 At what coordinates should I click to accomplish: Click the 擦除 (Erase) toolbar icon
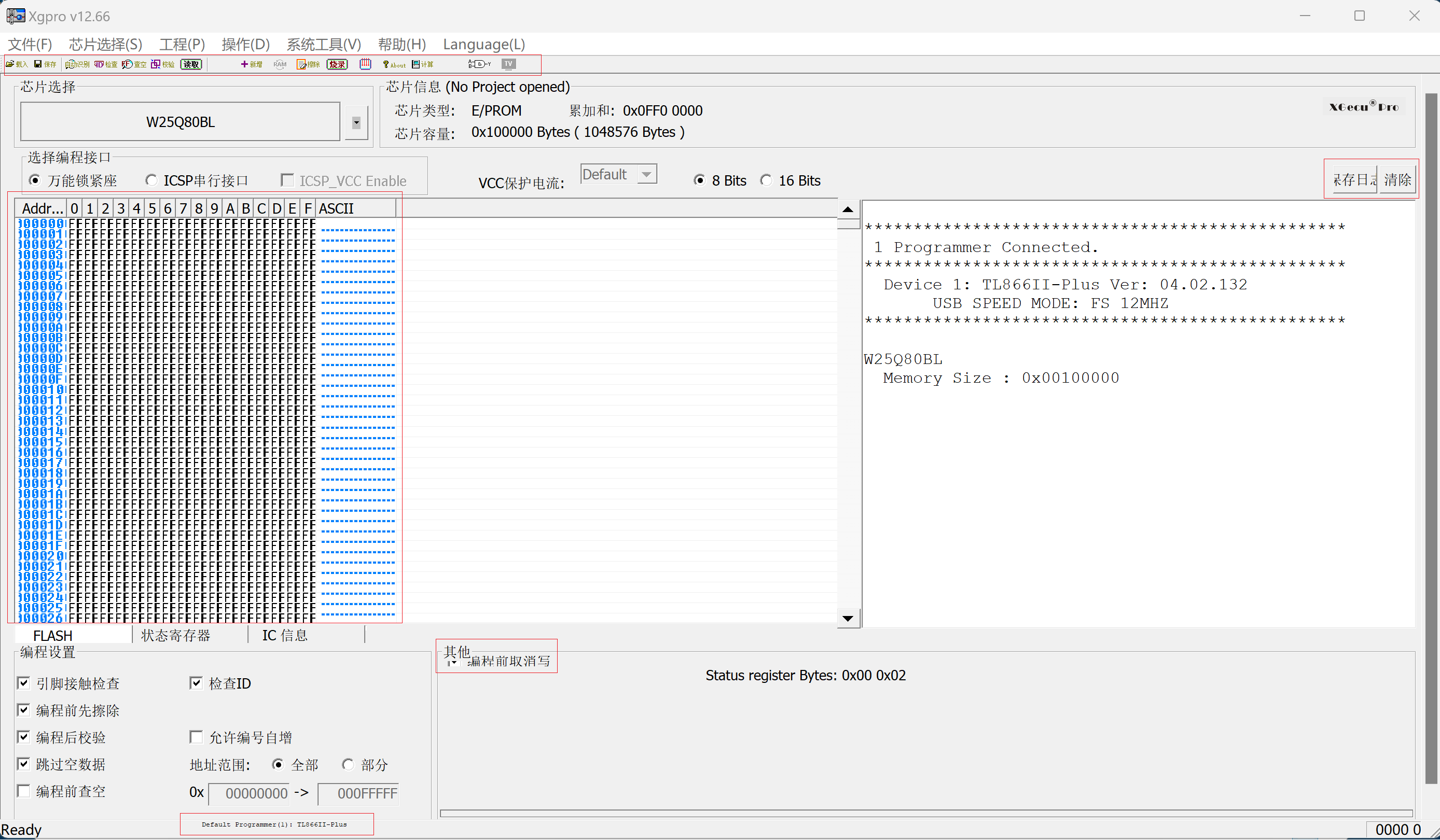309,64
